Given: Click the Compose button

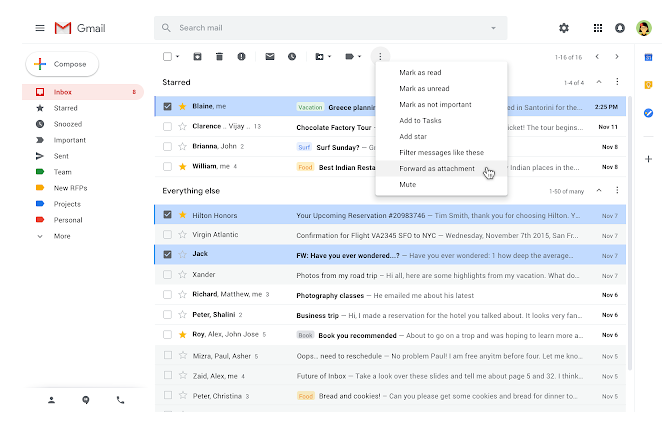Looking at the screenshot, I should point(62,64).
